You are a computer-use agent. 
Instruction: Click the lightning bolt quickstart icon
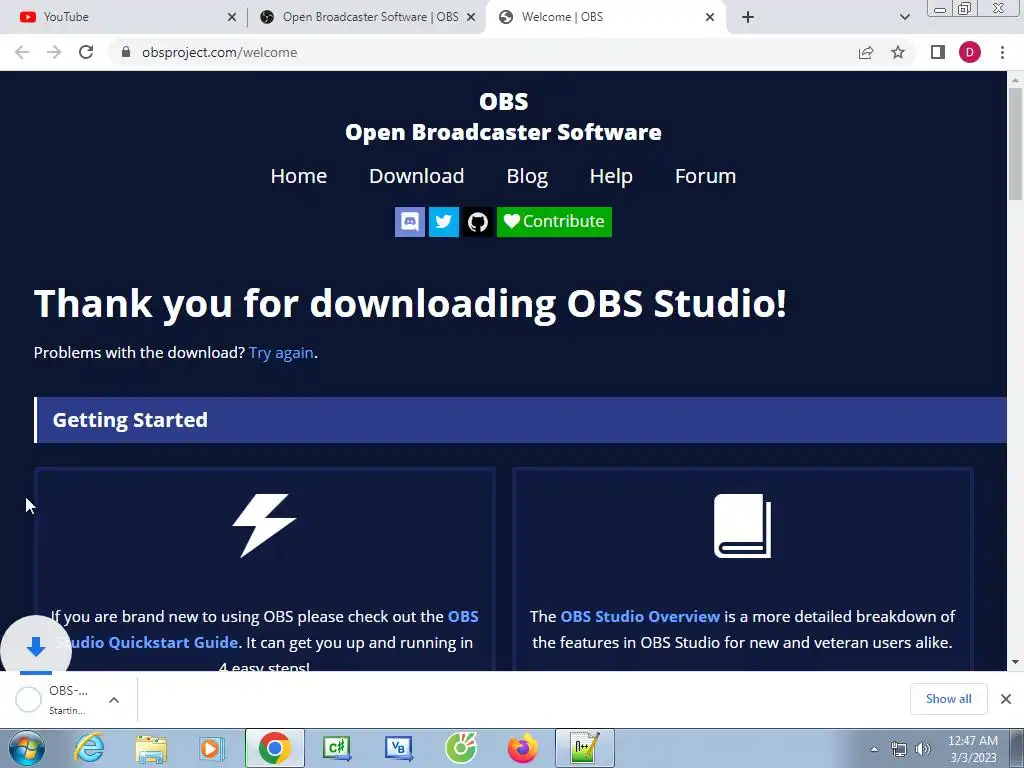(x=264, y=526)
